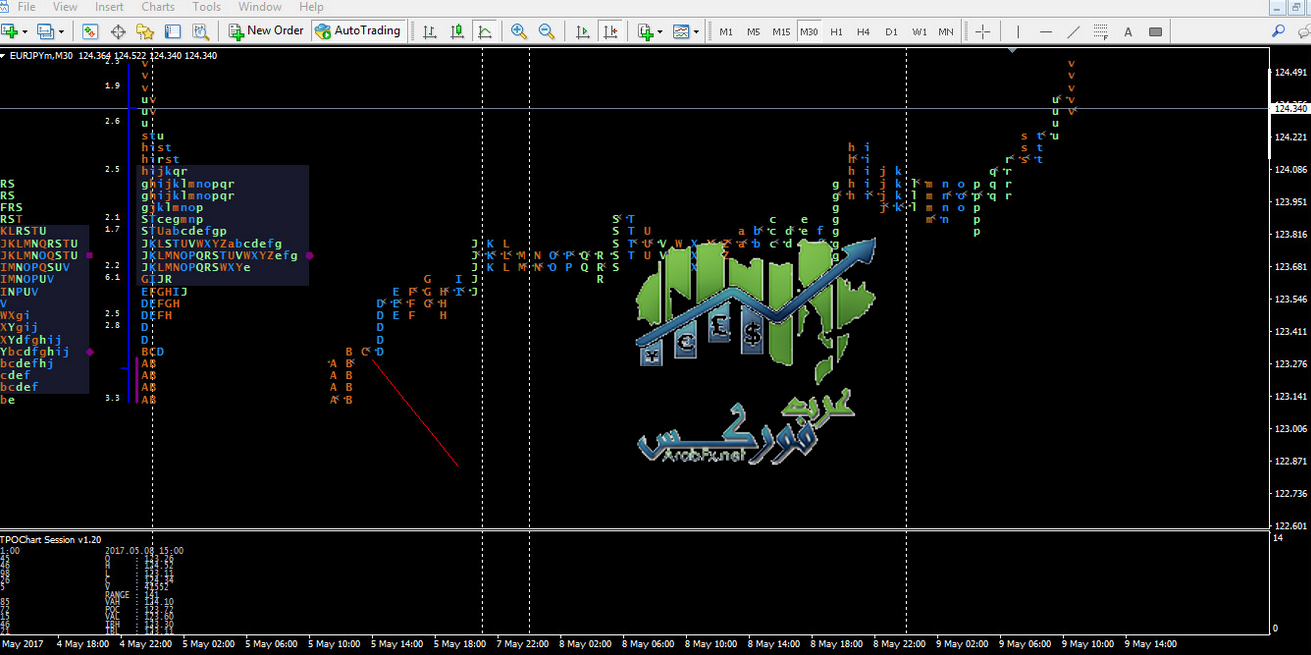Select the Text Label tool
The image size is (1311, 655).
(x=1155, y=31)
